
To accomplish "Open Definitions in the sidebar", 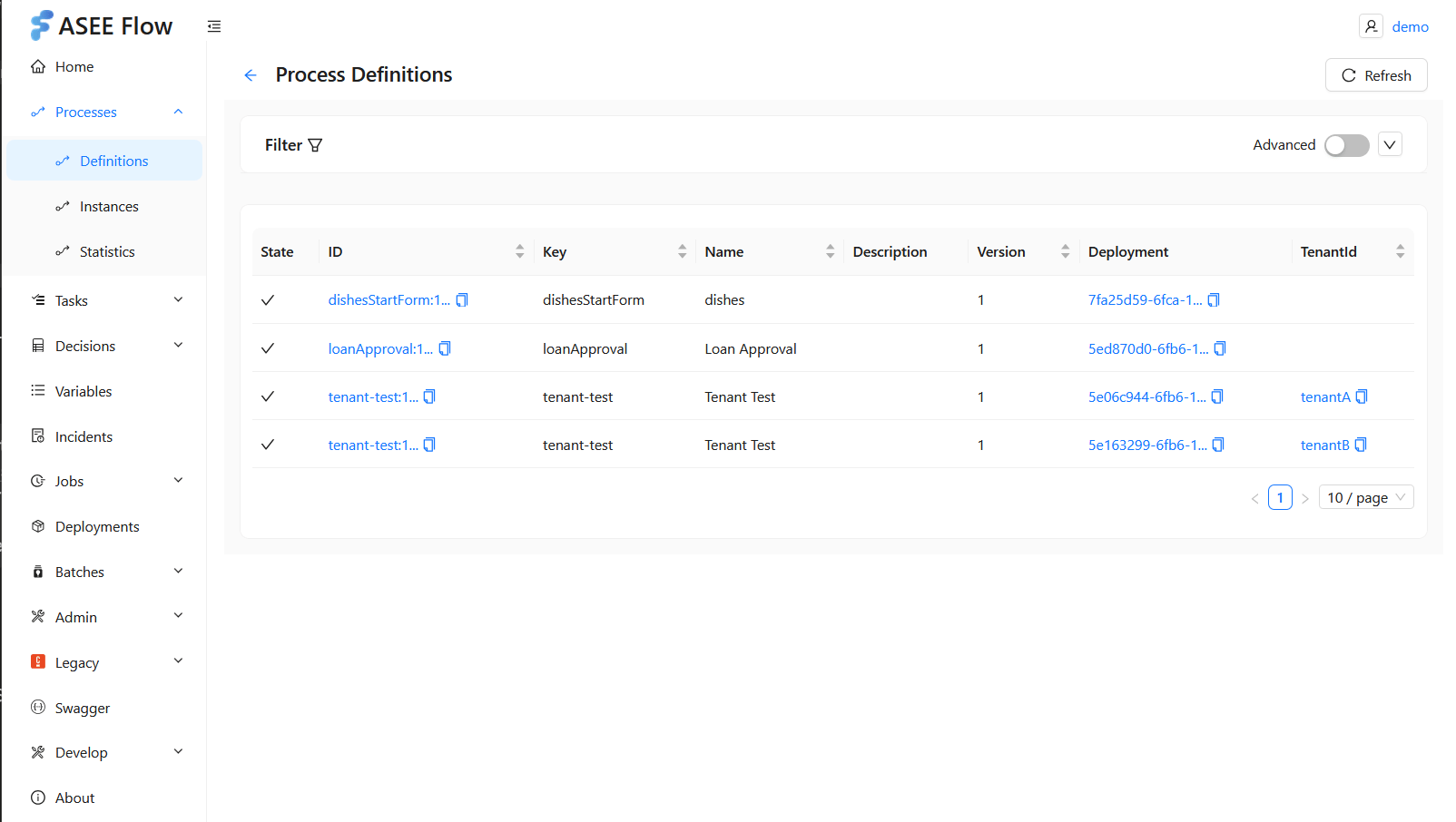I will pyautogui.click(x=105, y=161).
